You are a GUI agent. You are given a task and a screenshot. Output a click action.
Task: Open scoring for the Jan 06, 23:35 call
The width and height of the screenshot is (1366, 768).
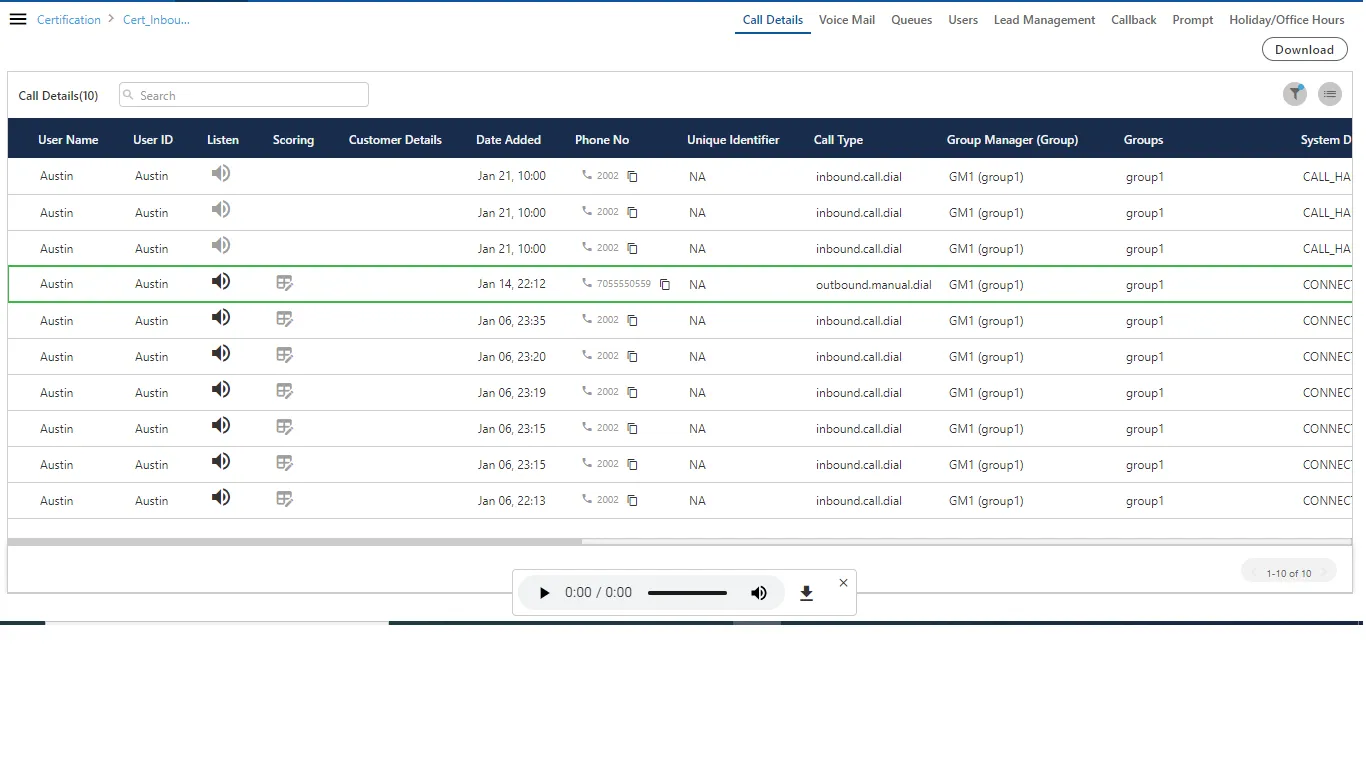285,320
